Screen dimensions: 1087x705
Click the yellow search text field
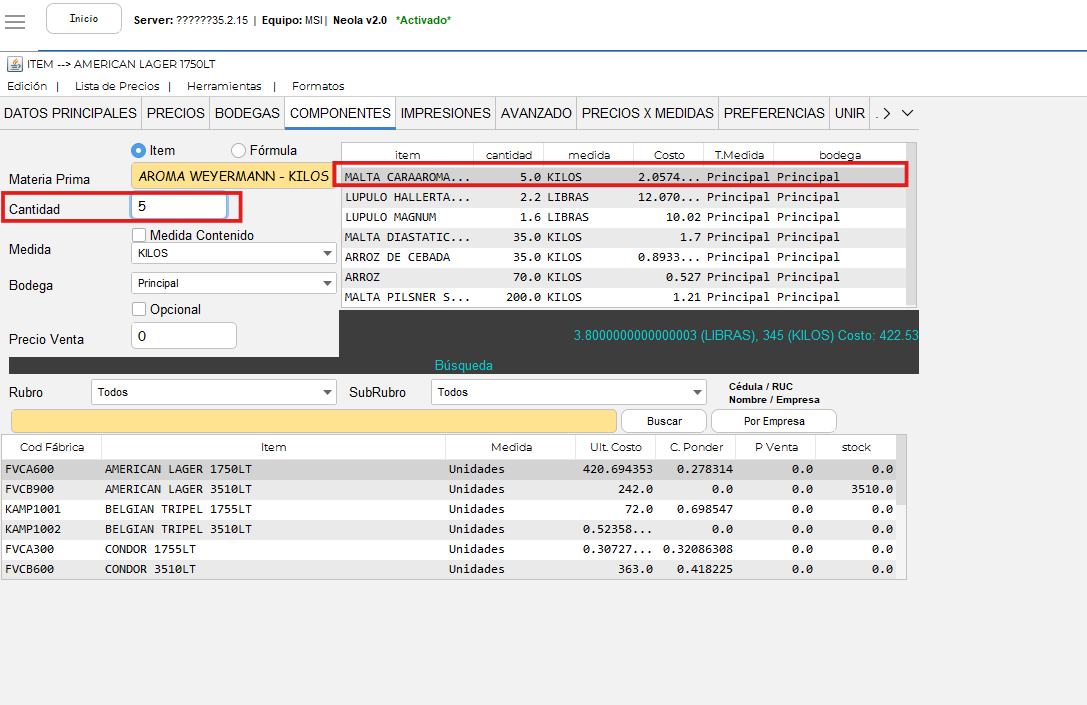(x=314, y=421)
